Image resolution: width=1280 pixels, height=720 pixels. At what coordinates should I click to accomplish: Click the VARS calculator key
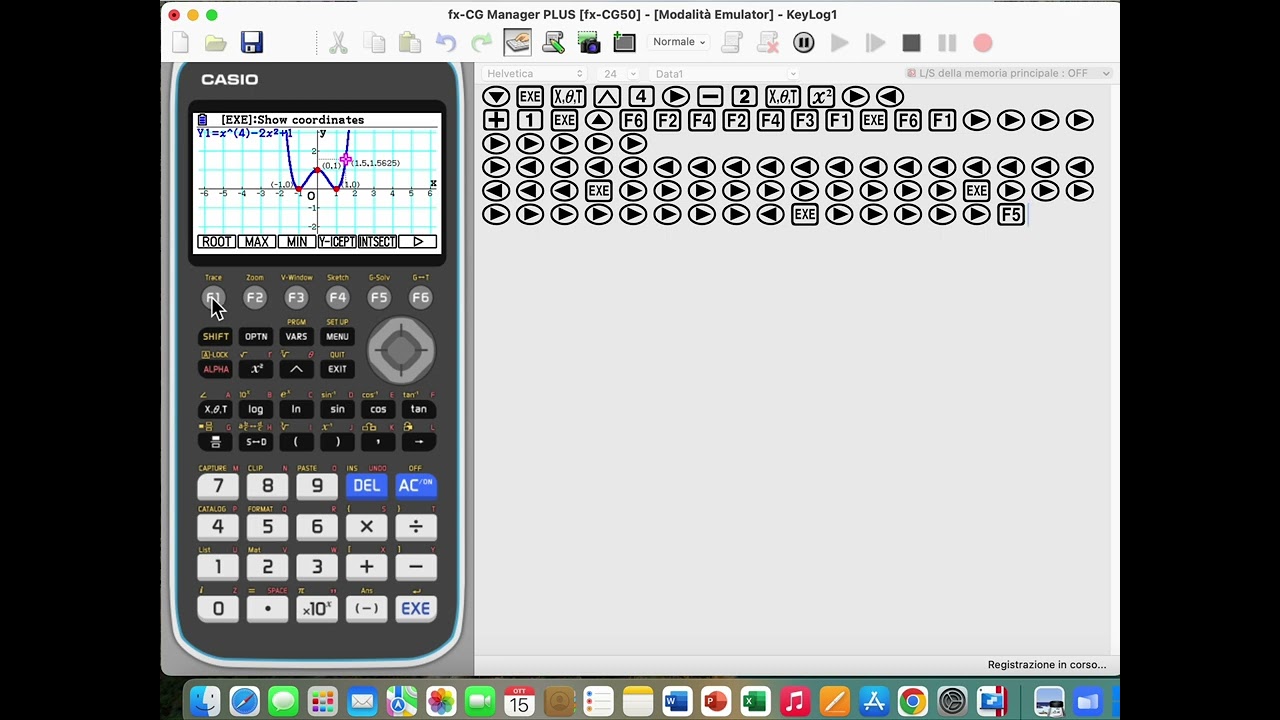tap(296, 337)
